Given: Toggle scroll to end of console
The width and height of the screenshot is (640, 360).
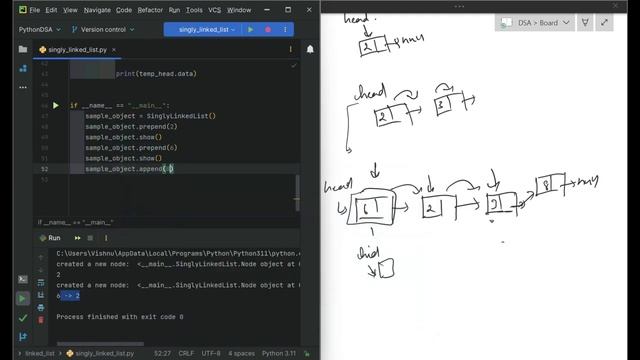Looking at the screenshot, I should [41, 295].
